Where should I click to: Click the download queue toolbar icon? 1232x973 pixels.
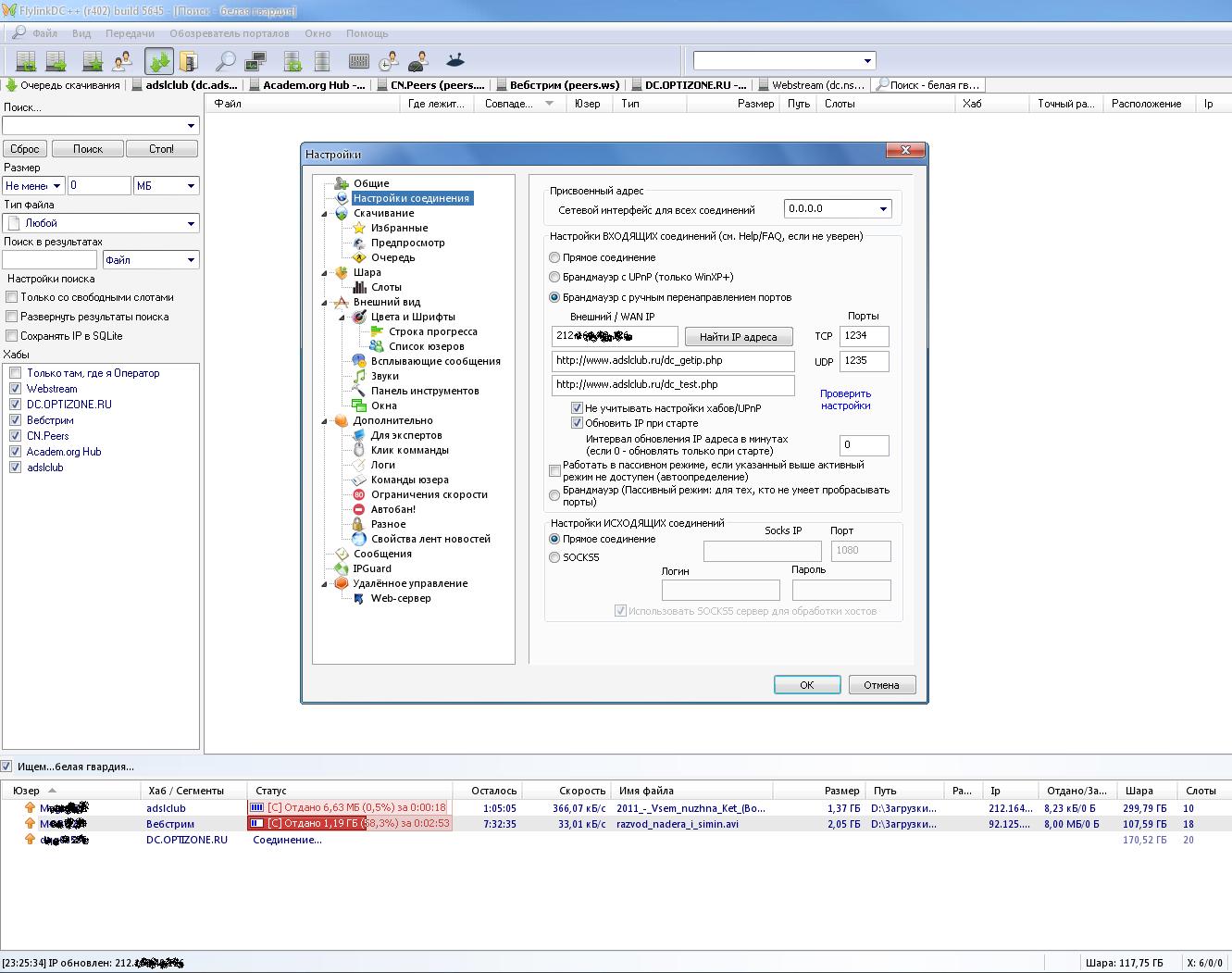coord(159,62)
